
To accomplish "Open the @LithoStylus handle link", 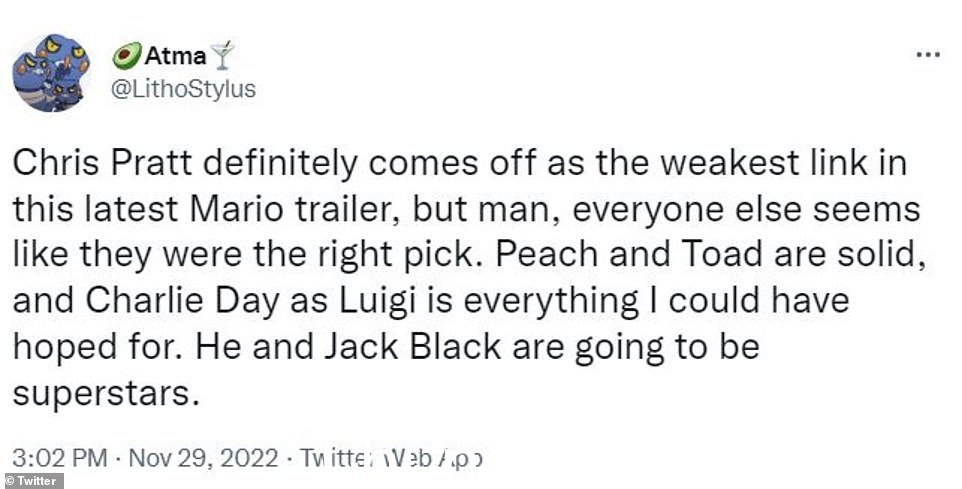I will [x=183, y=89].
